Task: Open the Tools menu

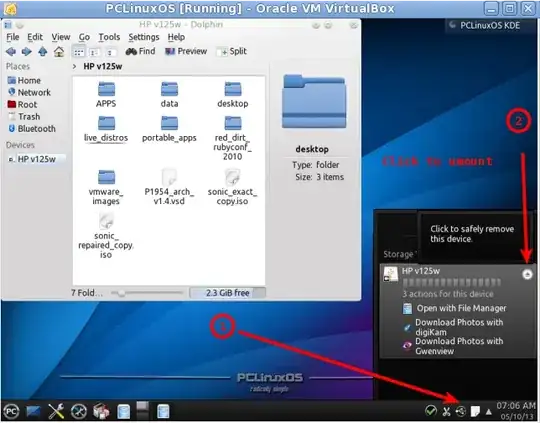Action: click(109, 37)
